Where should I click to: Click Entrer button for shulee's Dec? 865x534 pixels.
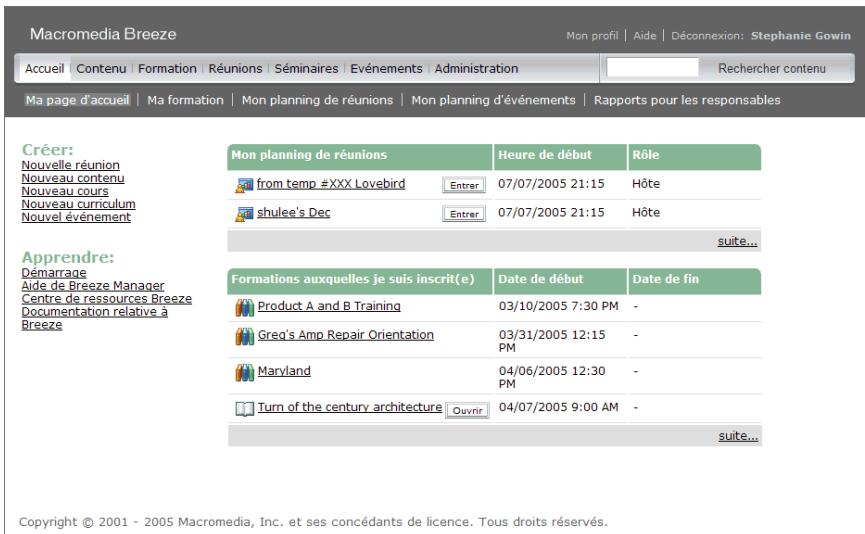tap(464, 214)
